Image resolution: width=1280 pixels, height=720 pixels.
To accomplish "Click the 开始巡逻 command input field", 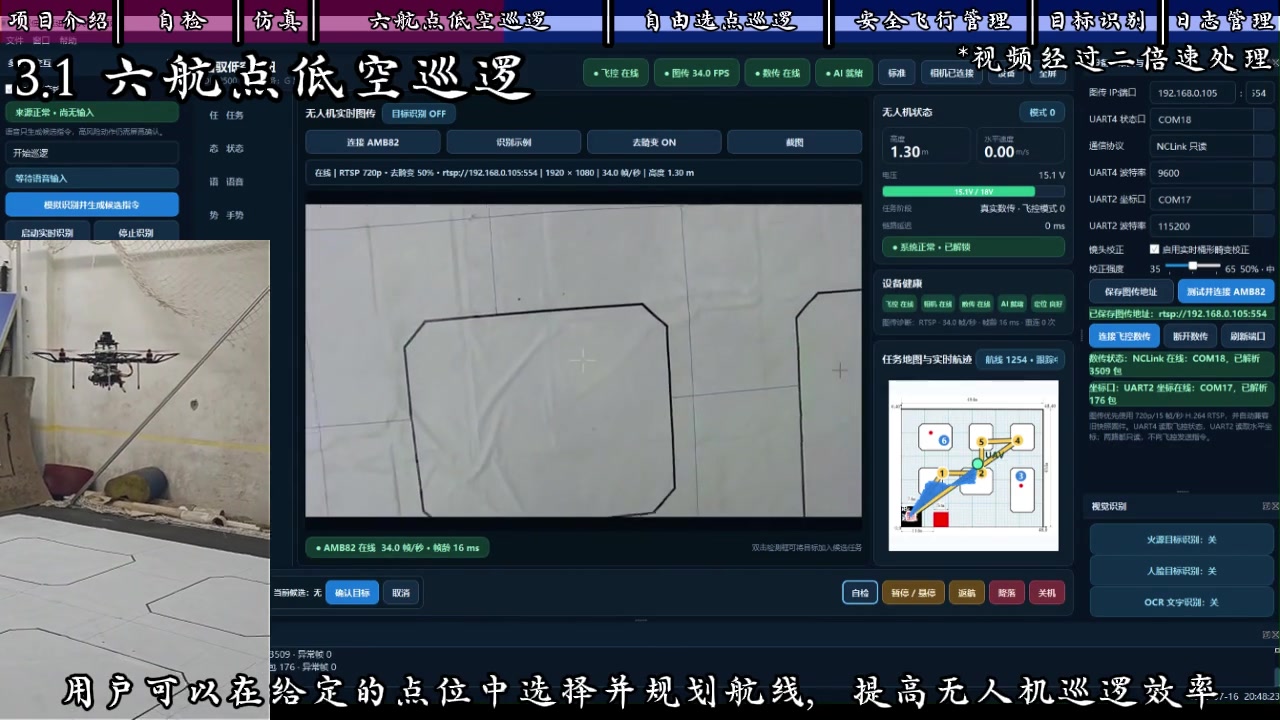I will 92,153.
